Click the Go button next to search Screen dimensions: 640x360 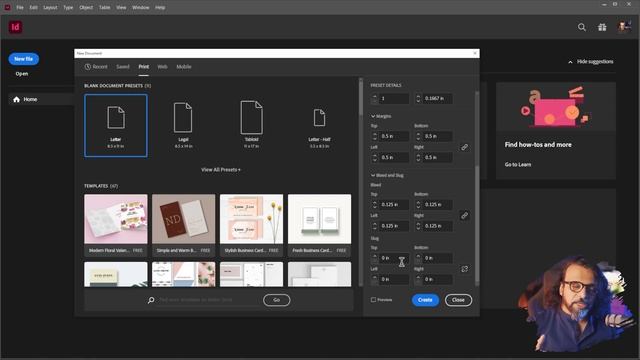(277, 300)
